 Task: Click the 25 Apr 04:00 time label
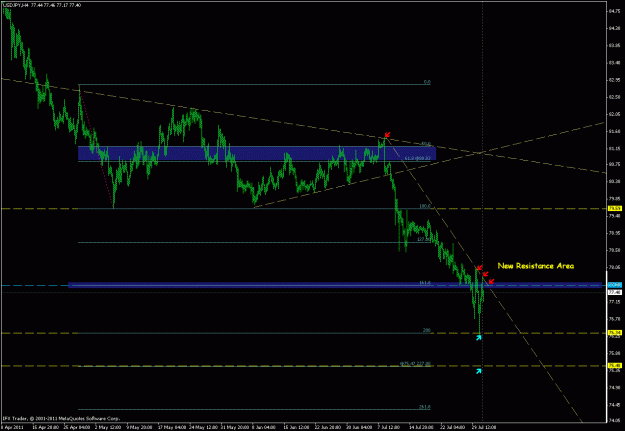pyautogui.click(x=75, y=426)
